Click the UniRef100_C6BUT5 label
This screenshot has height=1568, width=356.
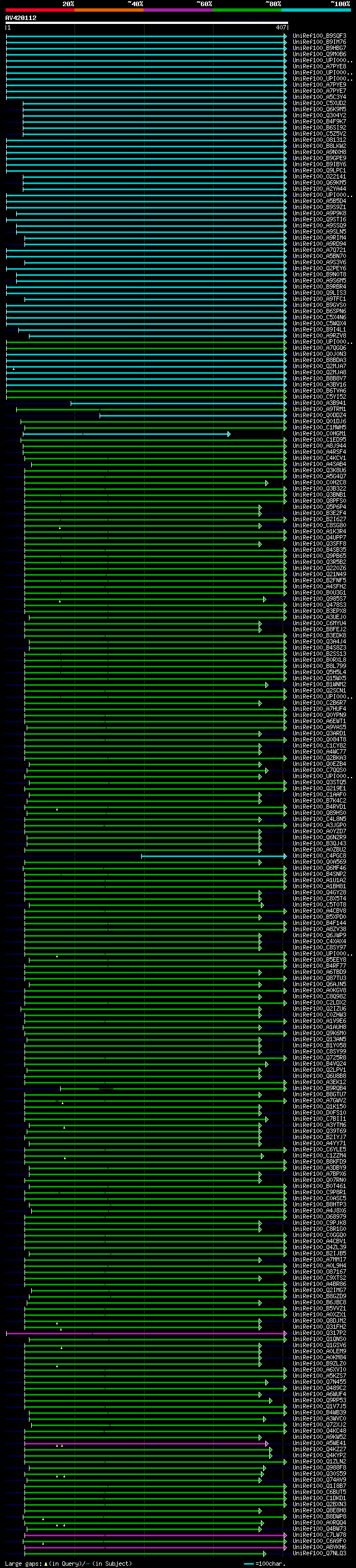tap(319, 1492)
